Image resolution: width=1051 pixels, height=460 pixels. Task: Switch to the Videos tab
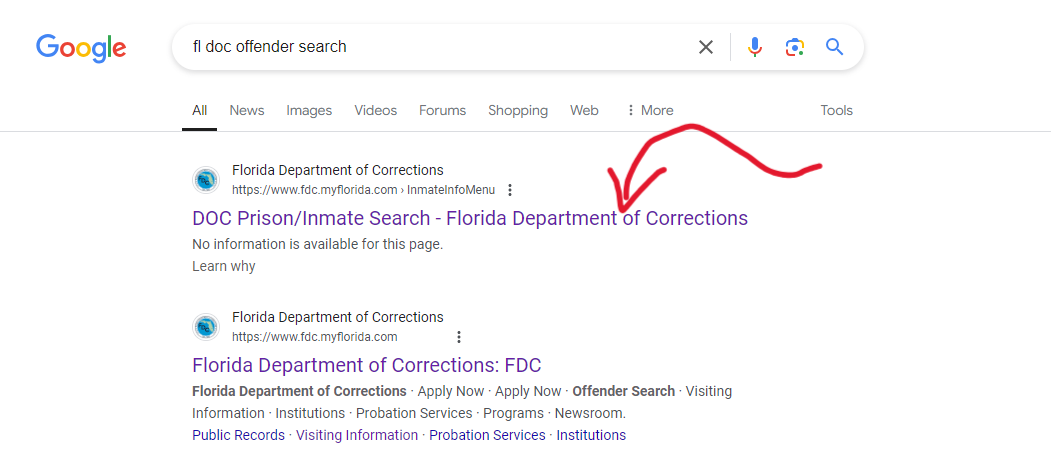pyautogui.click(x=375, y=111)
